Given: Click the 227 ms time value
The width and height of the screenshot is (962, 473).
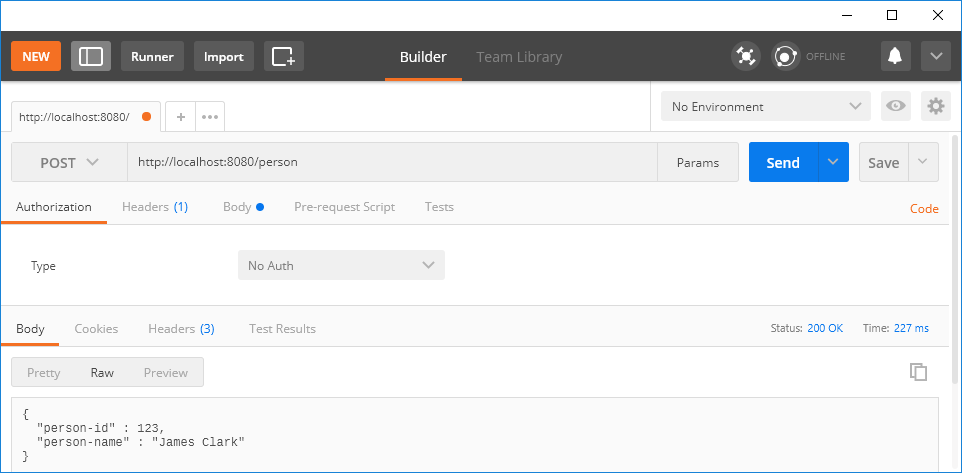Looking at the screenshot, I should pos(911,328).
